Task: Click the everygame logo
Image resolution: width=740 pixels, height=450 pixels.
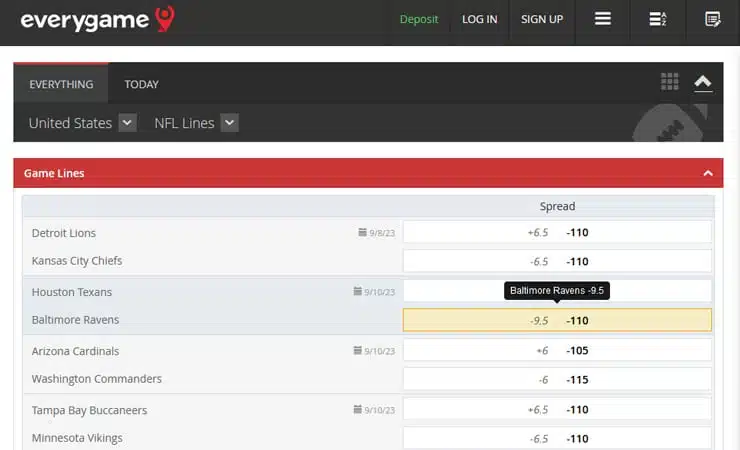Action: pos(98,19)
